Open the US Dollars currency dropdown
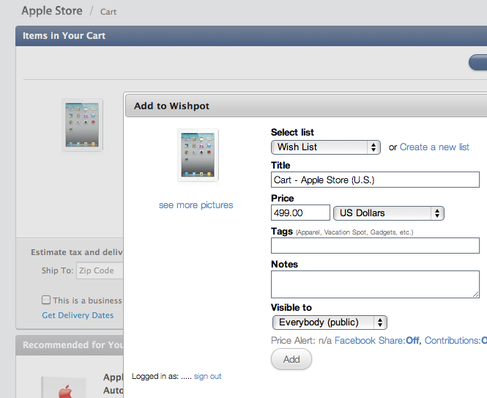Viewport: 487px width, 398px height. tap(389, 213)
